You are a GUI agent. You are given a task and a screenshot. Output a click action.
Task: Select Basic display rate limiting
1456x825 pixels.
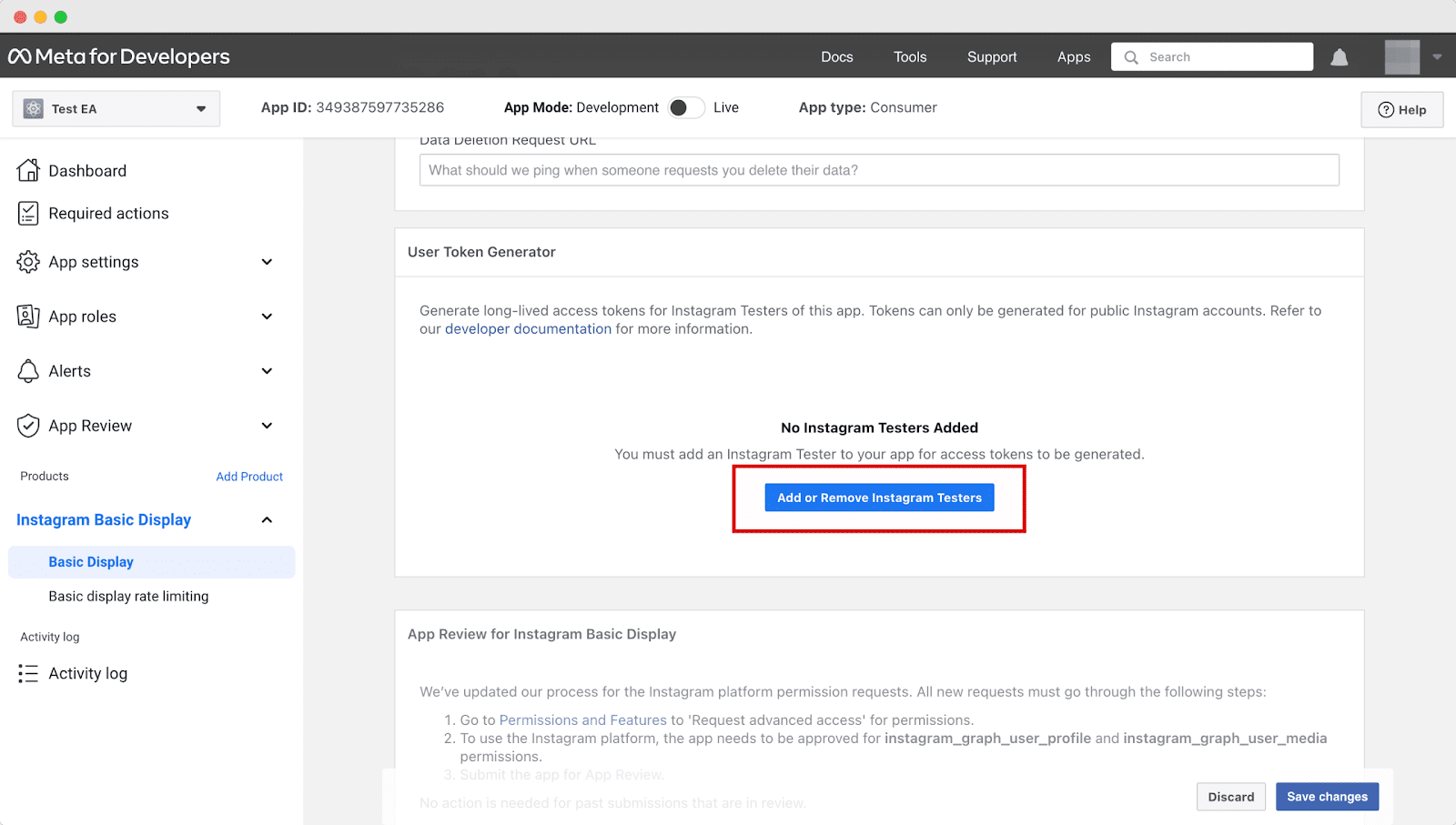(128, 597)
